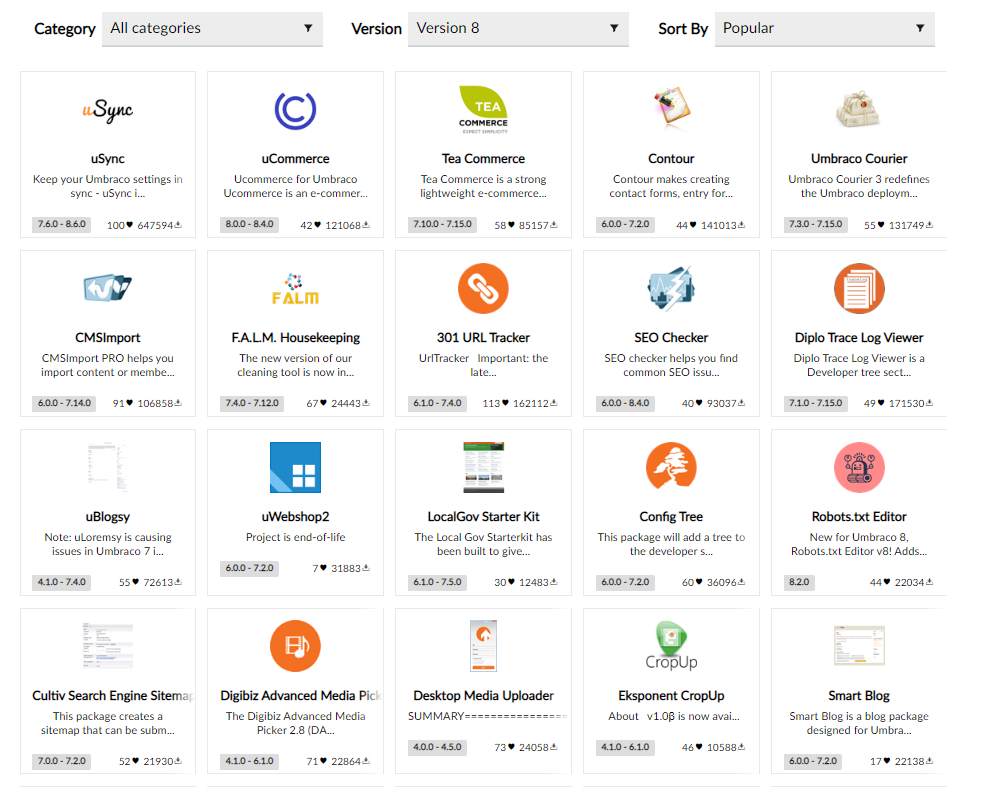
Task: Select the F.A.L.M. Housekeeping logo
Action: pyautogui.click(x=295, y=288)
